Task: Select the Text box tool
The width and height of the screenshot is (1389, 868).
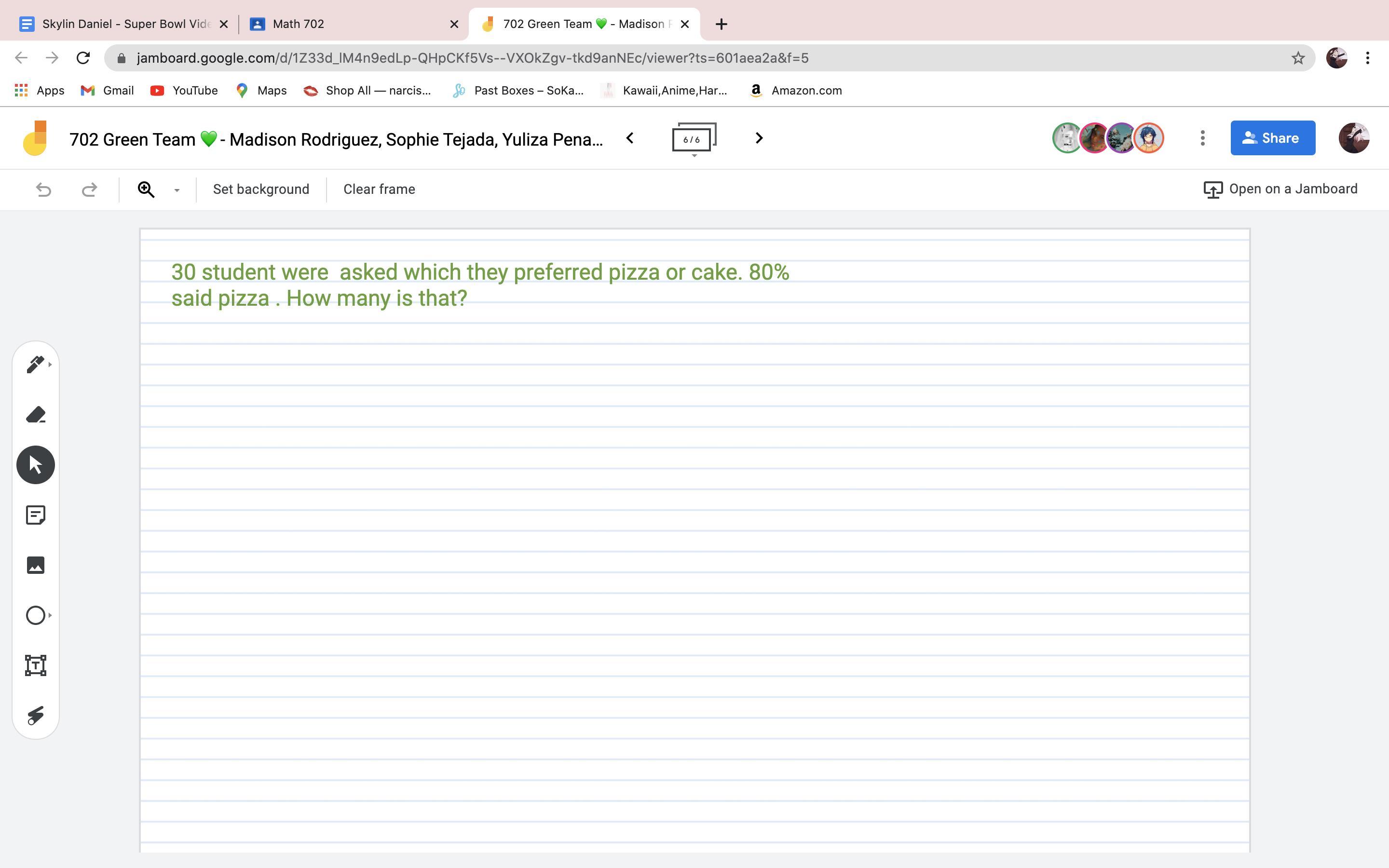Action: pos(36,665)
